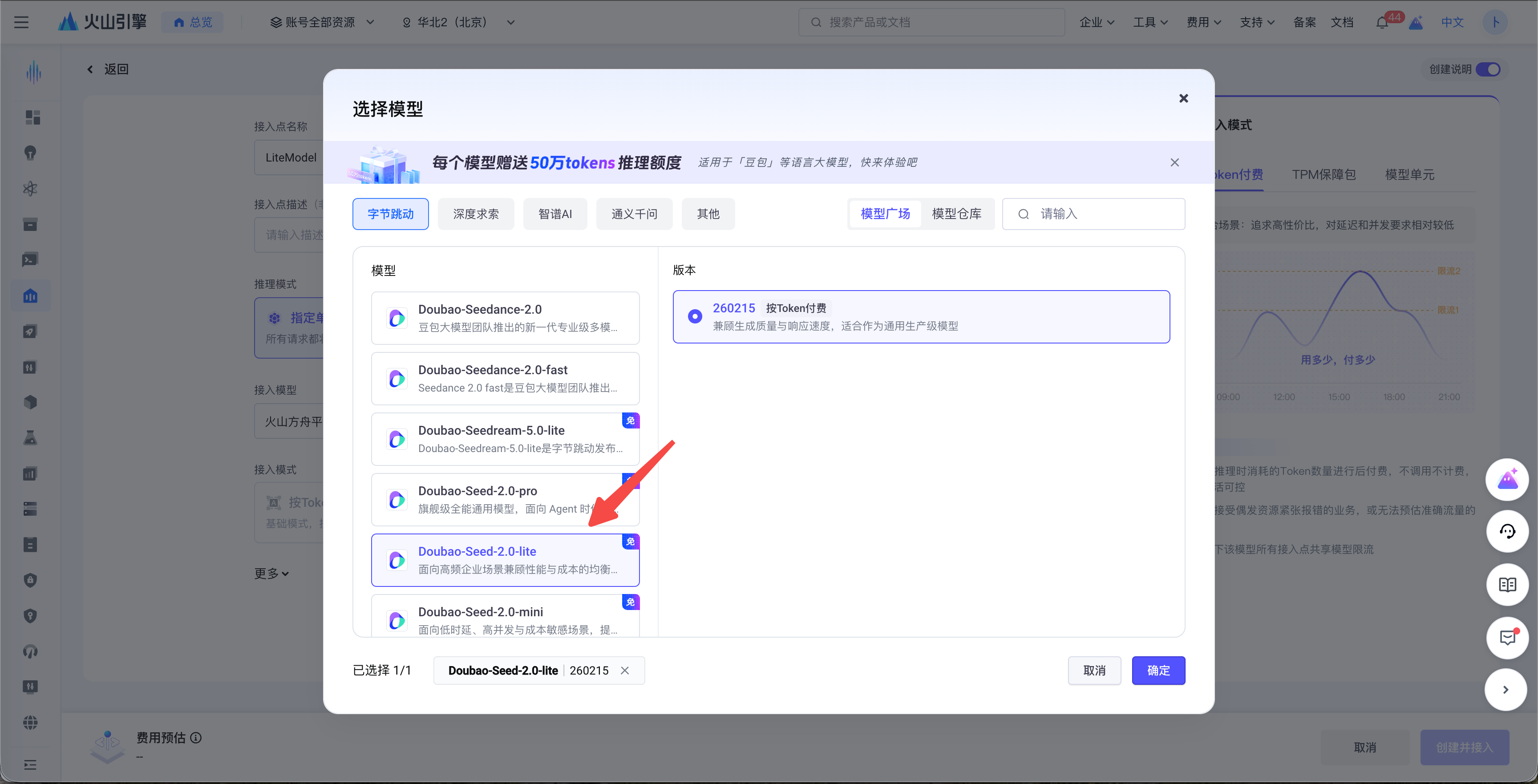
Task: Switch to TPM保障包 tab
Action: 1323,174
